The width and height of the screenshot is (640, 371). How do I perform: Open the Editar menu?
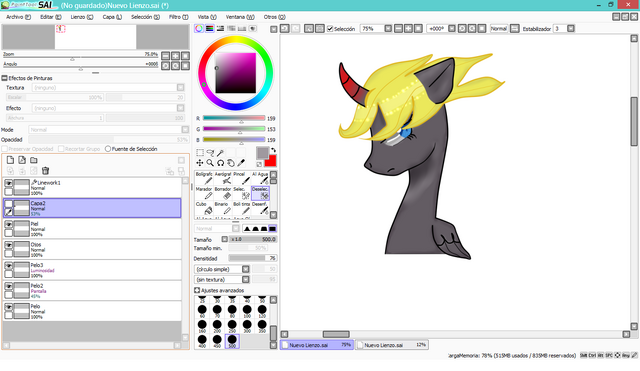[x=51, y=17]
